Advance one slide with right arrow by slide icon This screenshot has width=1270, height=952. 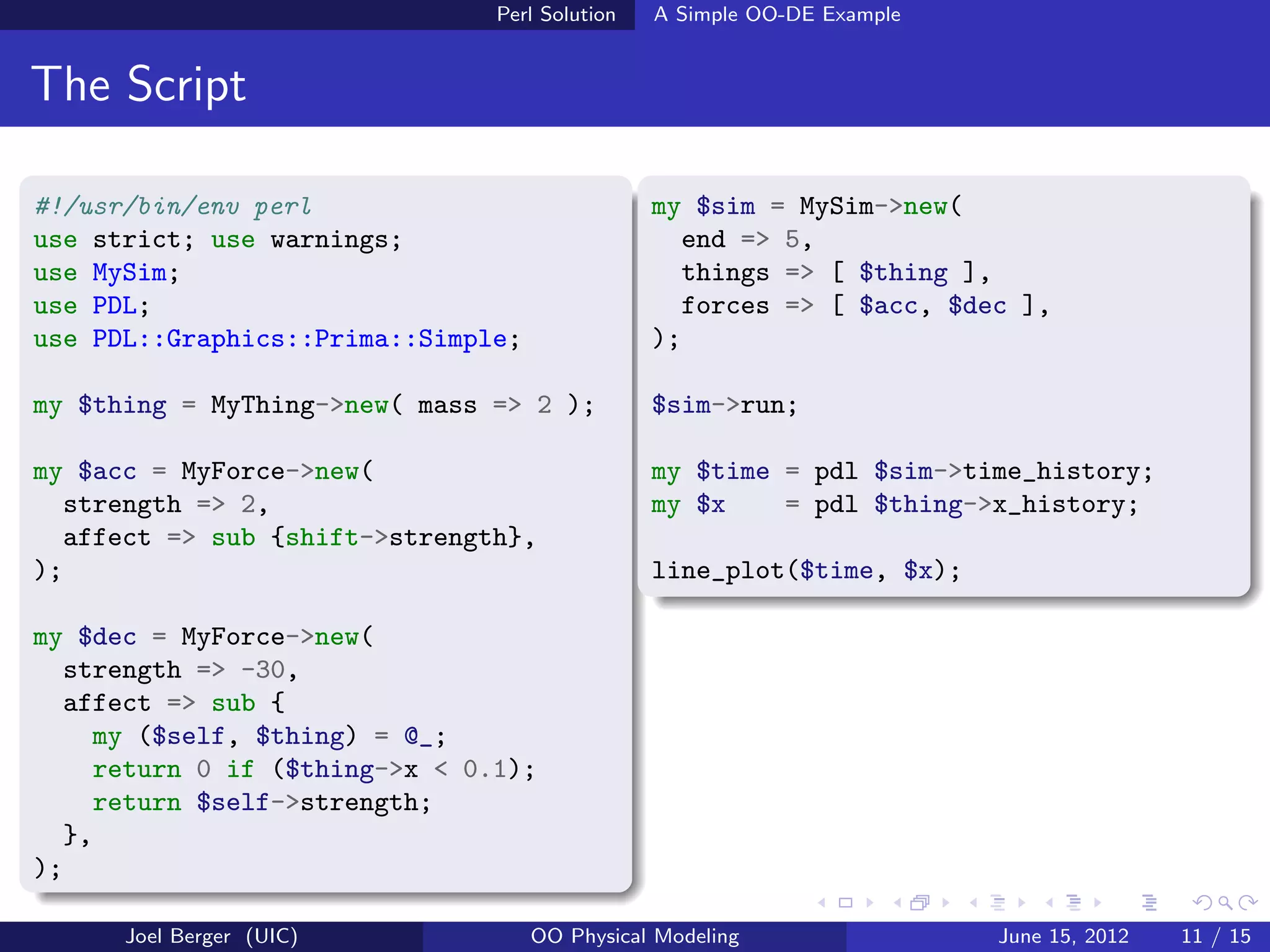pyautogui.click(x=869, y=903)
